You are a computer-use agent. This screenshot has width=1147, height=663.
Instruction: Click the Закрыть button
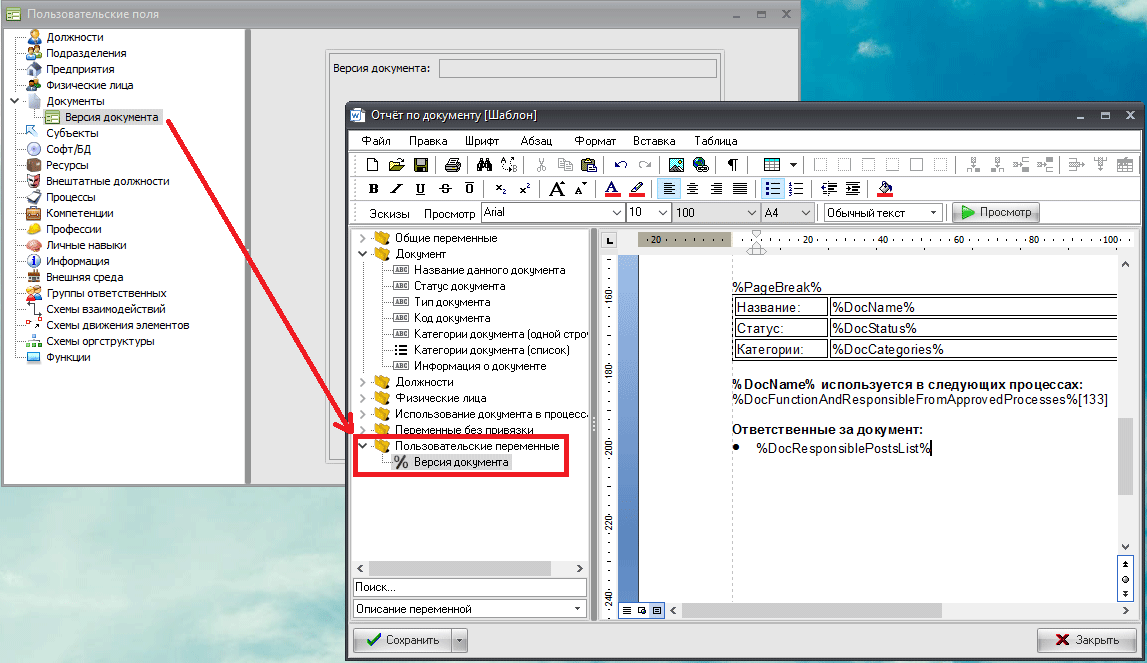point(1086,640)
